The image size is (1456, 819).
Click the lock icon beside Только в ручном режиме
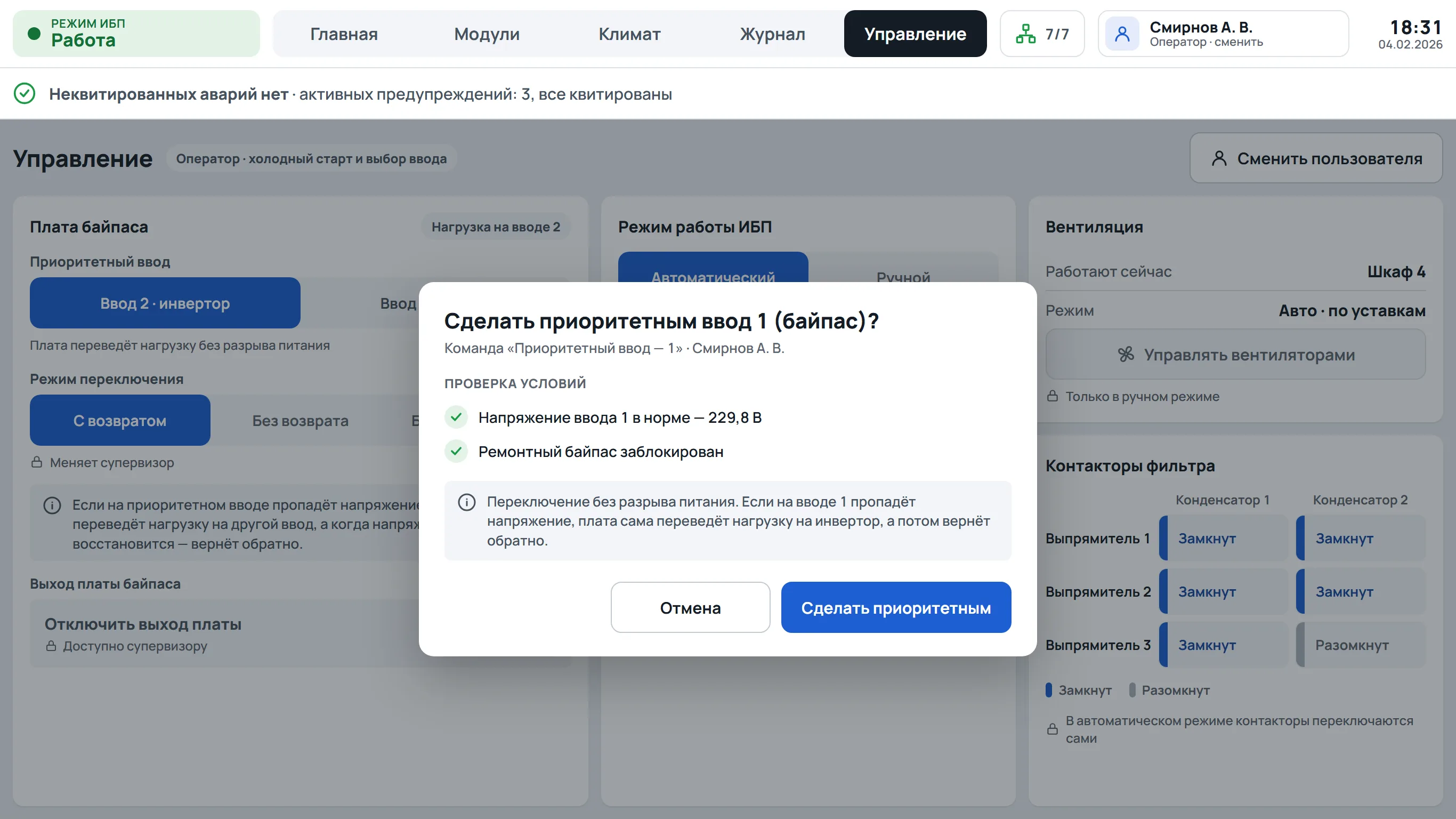(x=1053, y=396)
